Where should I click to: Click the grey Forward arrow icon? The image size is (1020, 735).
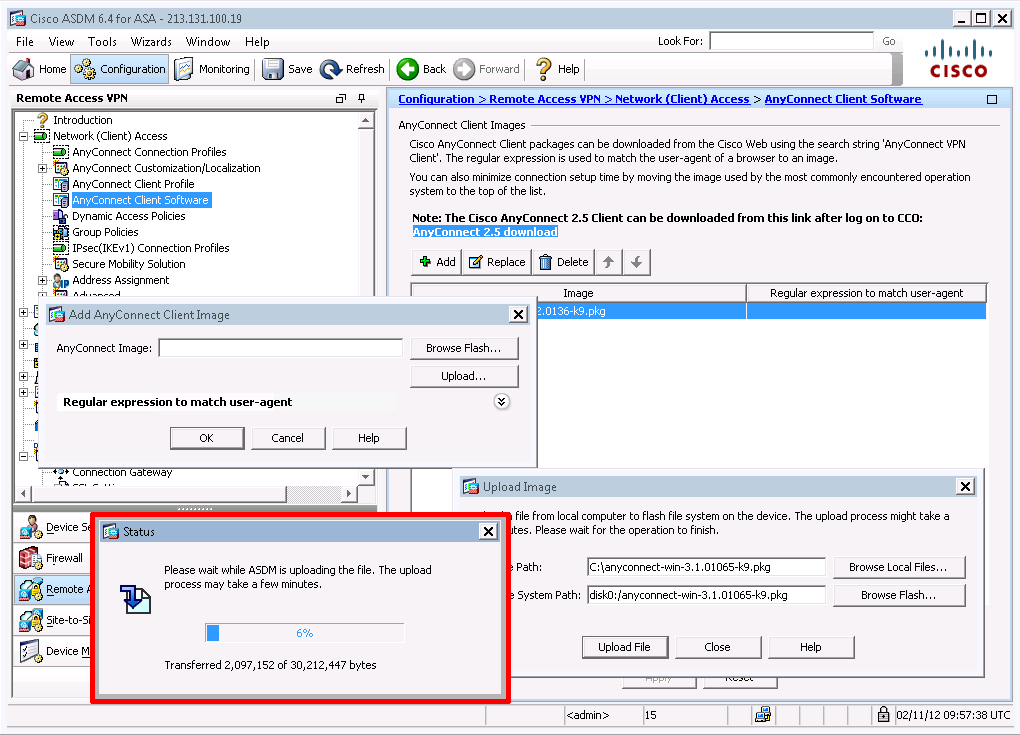(x=464, y=69)
